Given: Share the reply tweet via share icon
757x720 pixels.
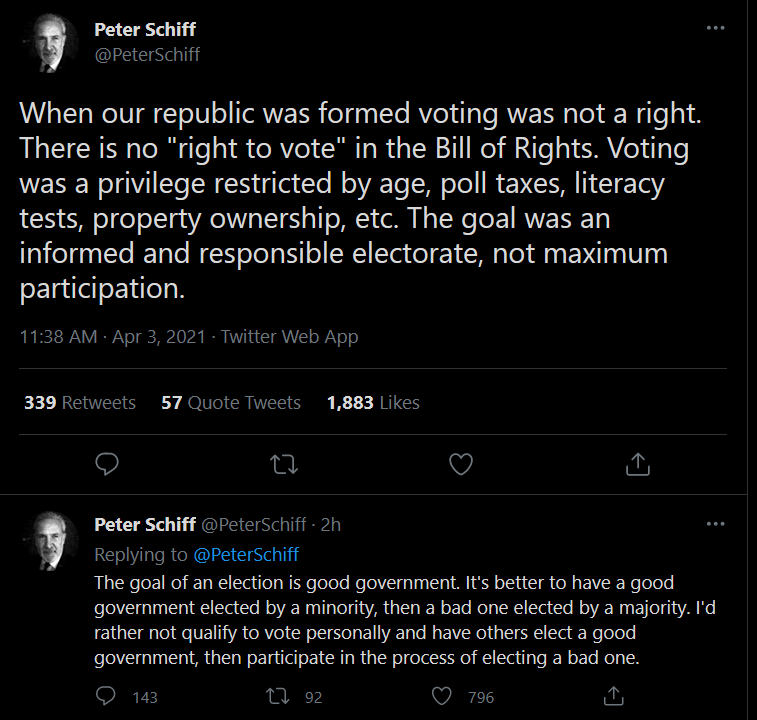Looking at the screenshot, I should (614, 696).
